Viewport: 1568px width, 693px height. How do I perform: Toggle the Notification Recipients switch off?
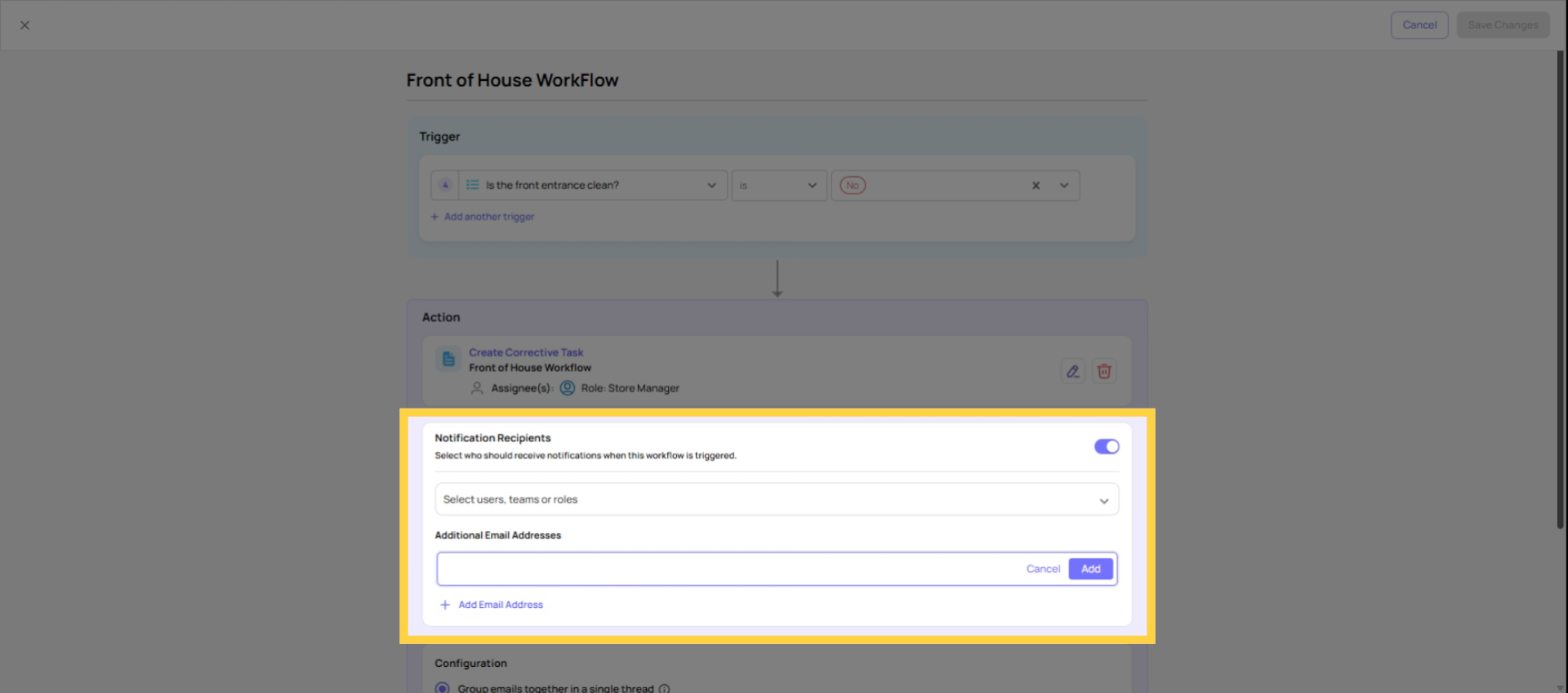tap(1107, 446)
